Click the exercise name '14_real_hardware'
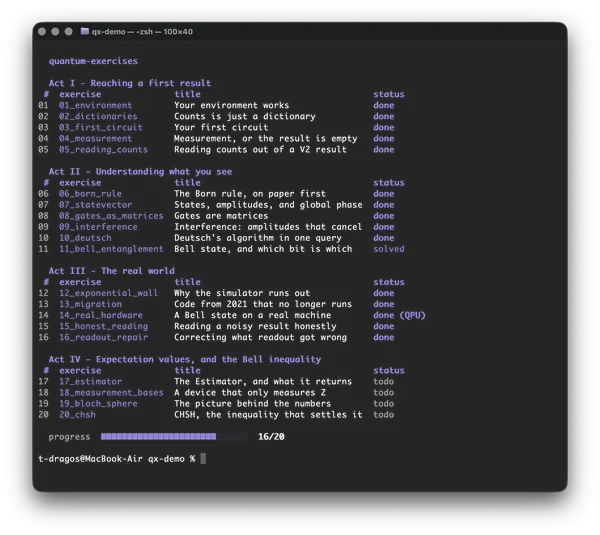 pyautogui.click(x=101, y=315)
